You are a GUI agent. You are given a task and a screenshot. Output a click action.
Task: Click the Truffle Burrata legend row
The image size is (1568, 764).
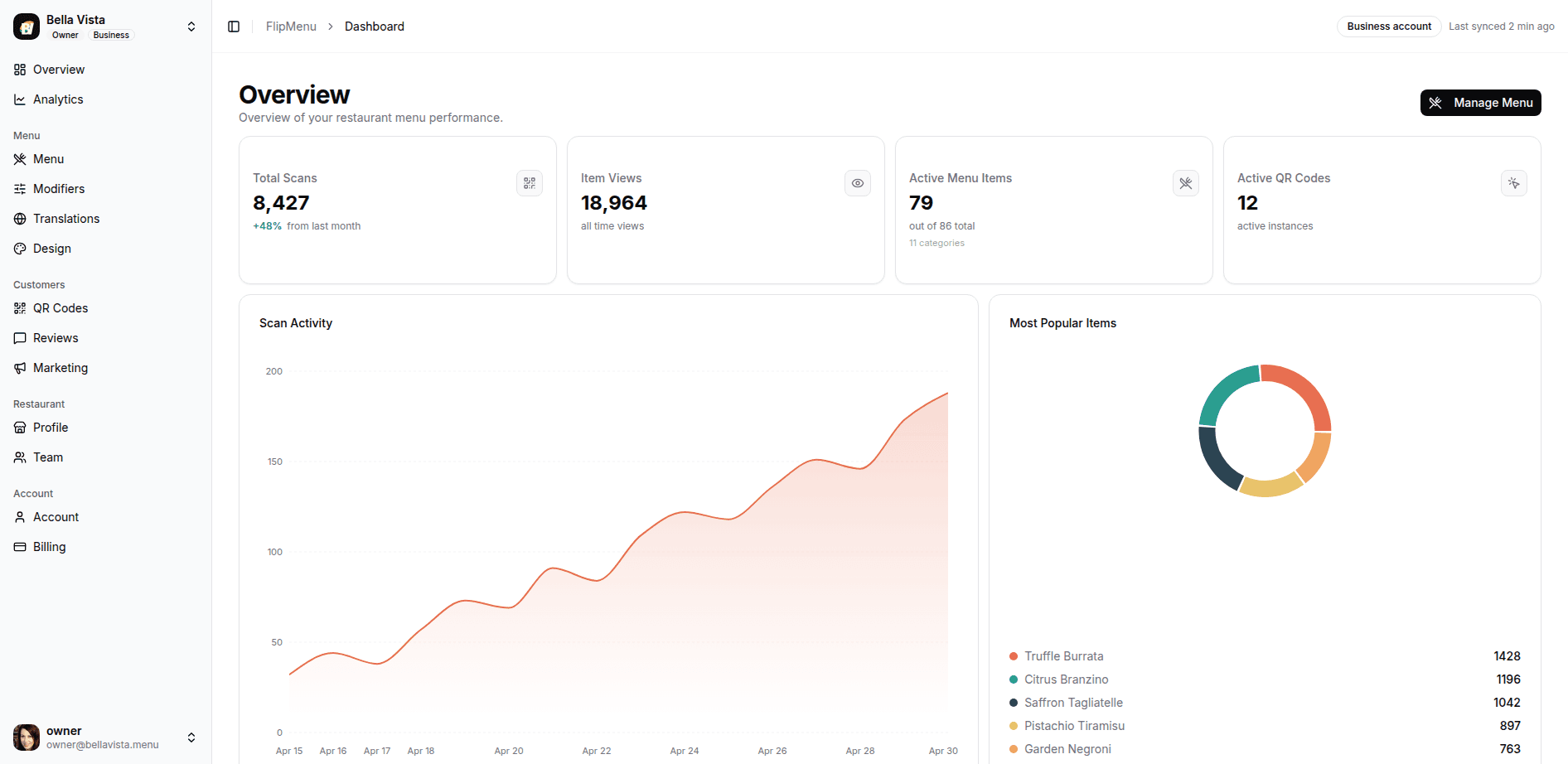1265,656
